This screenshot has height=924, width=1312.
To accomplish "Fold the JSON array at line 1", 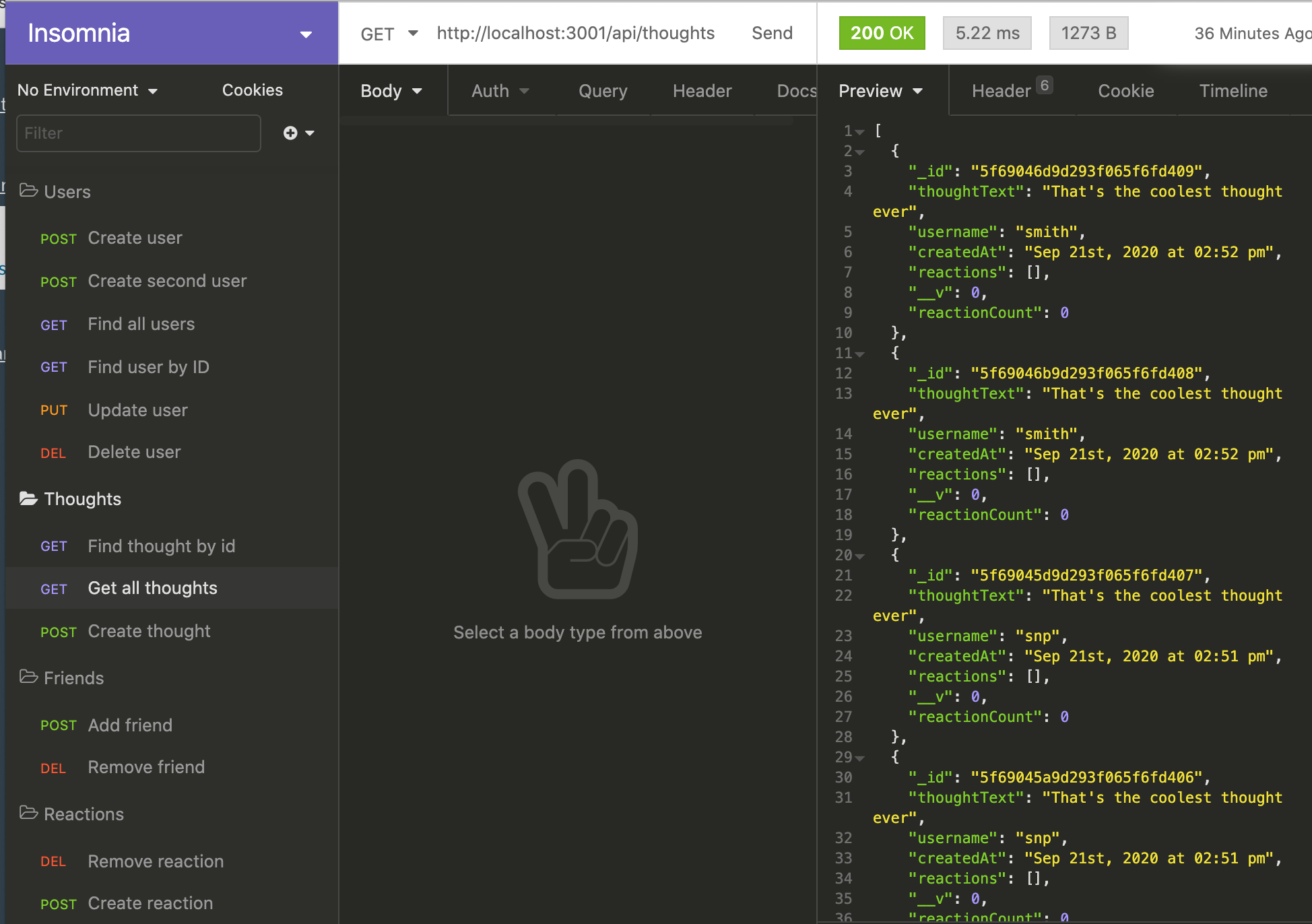I will coord(860,132).
